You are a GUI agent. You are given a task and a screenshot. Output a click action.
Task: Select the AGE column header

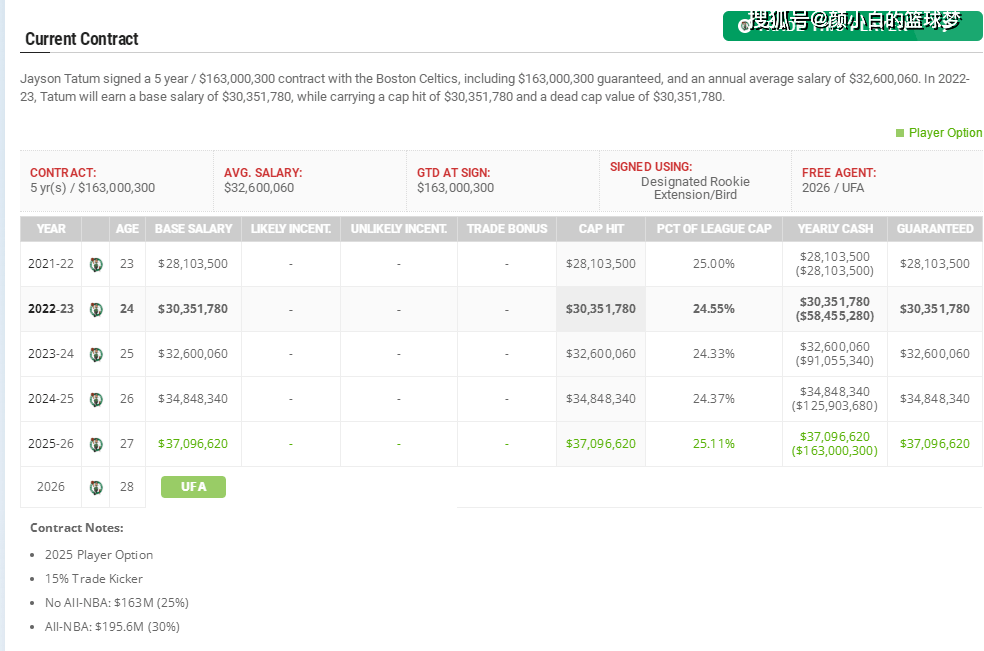coord(127,229)
